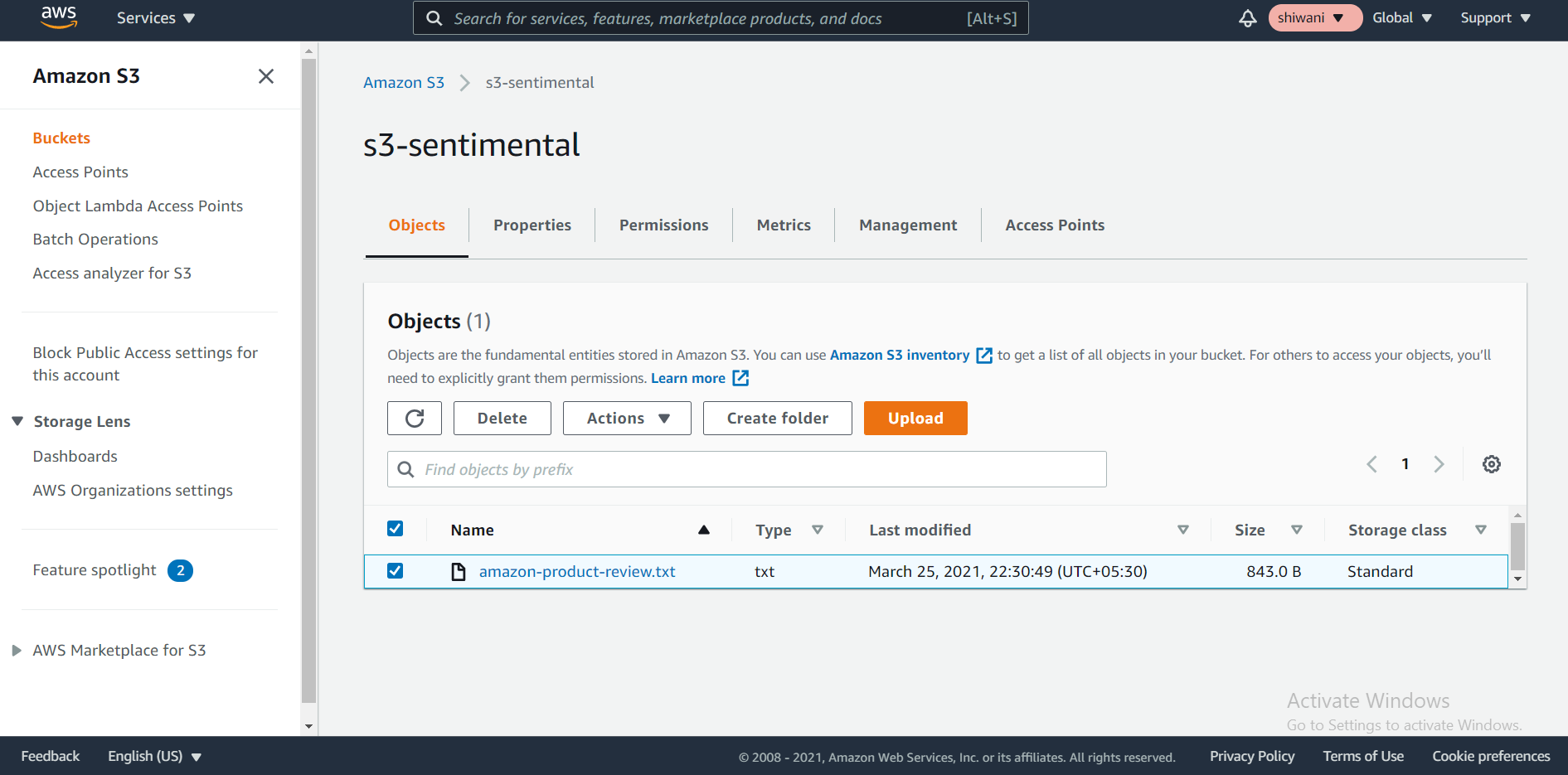The image size is (1568, 775).
Task: Switch to the Permissions tab
Action: point(664,225)
